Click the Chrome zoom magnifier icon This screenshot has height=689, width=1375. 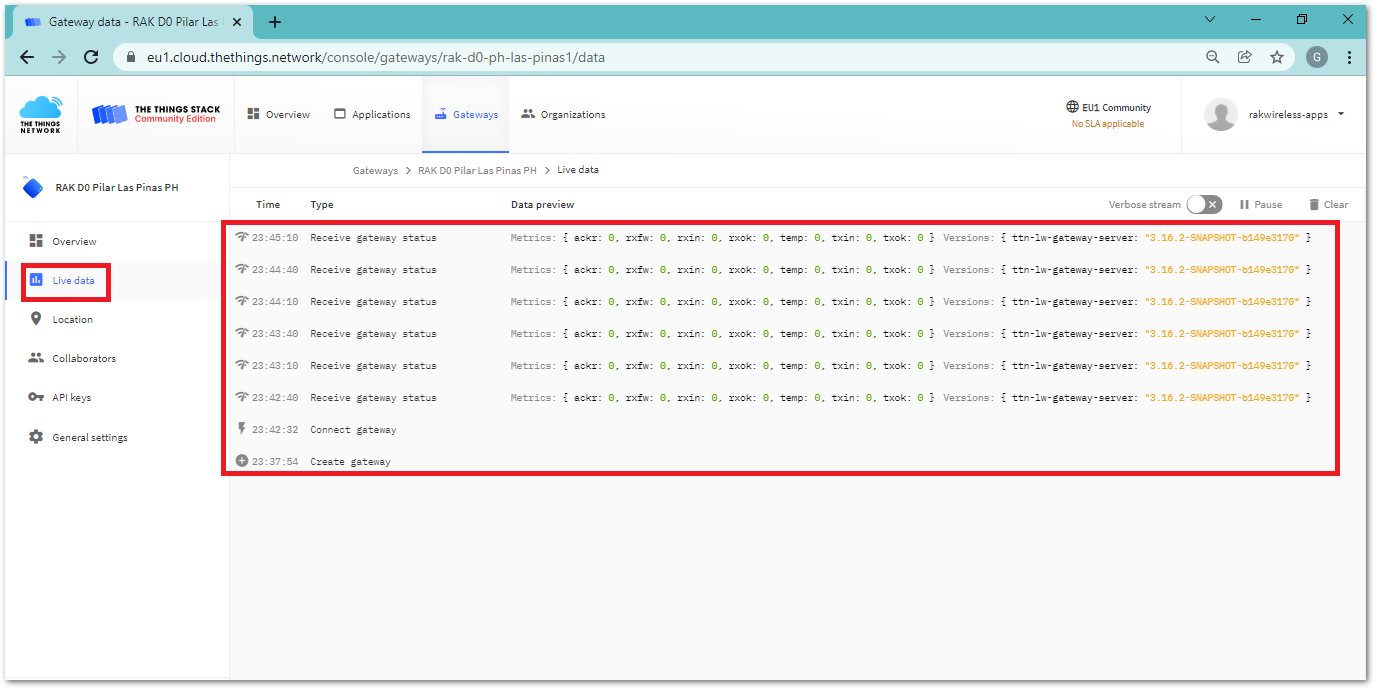tap(1212, 57)
